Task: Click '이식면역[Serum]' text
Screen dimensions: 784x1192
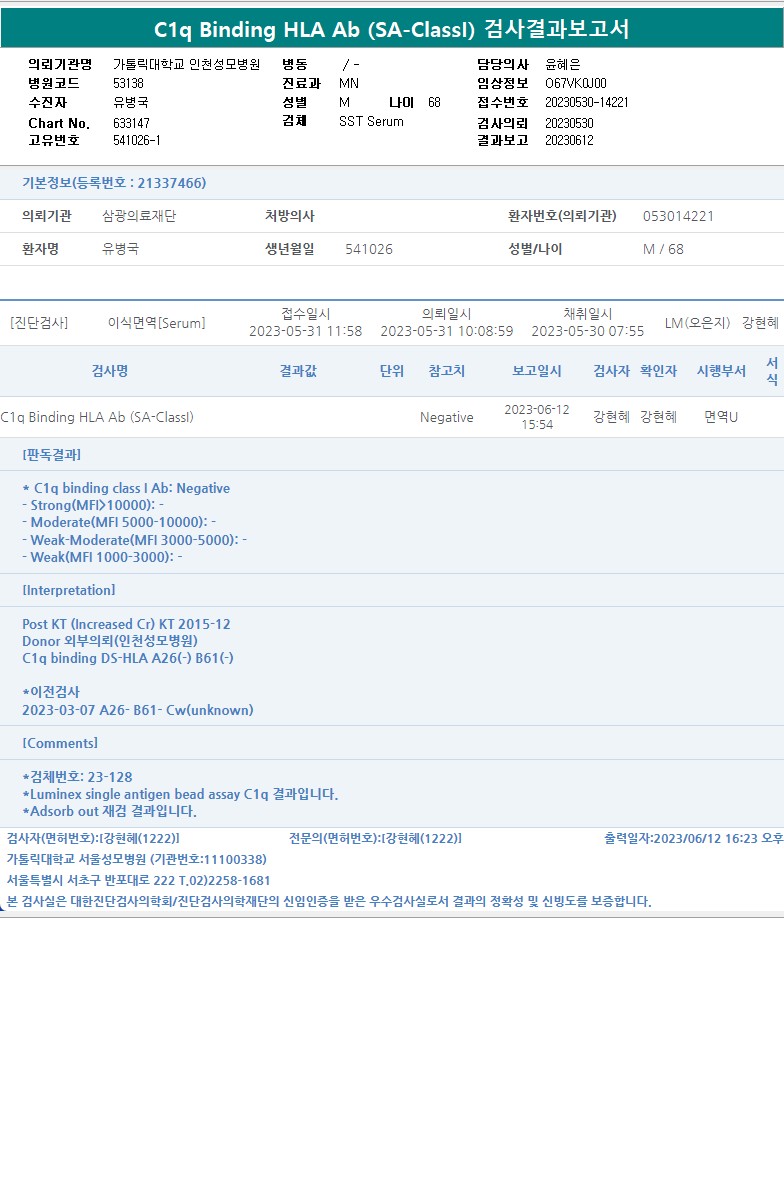Action: (x=157, y=323)
